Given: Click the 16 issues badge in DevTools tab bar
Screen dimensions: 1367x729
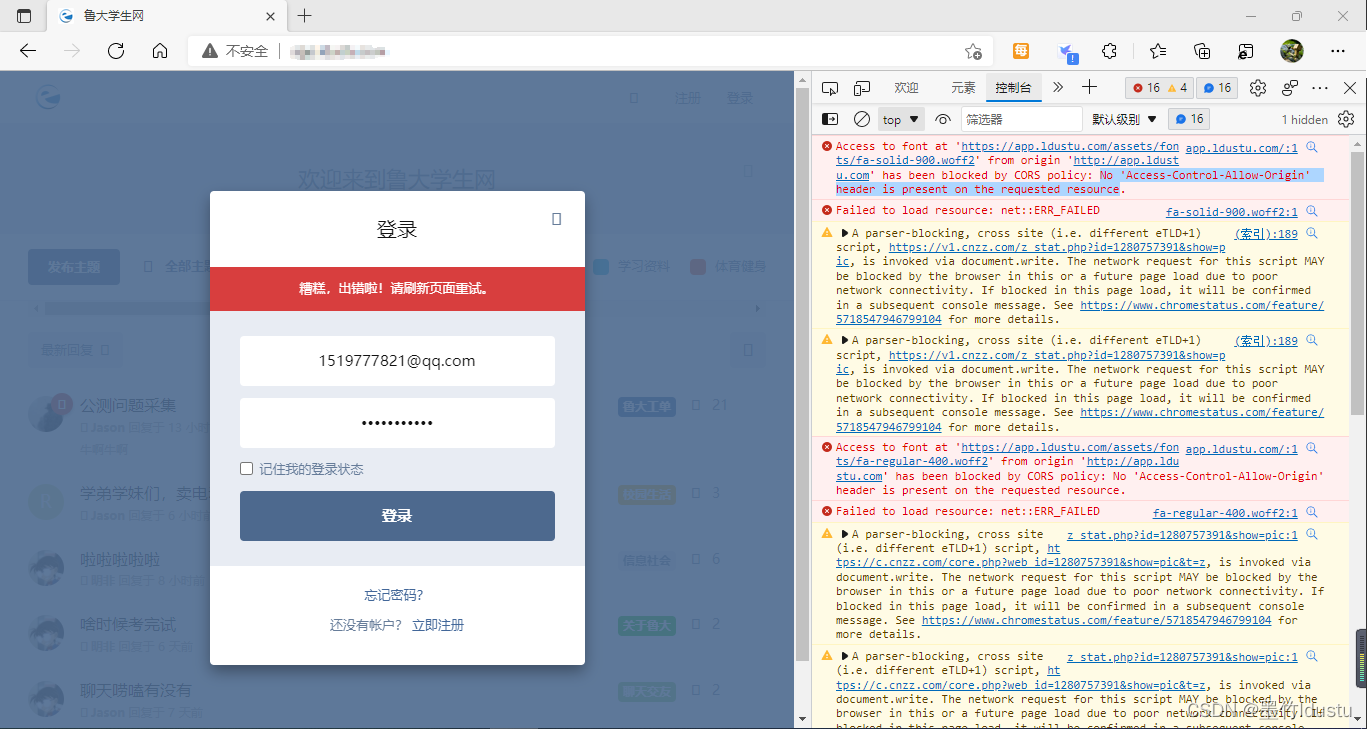Looking at the screenshot, I should pyautogui.click(x=1218, y=88).
